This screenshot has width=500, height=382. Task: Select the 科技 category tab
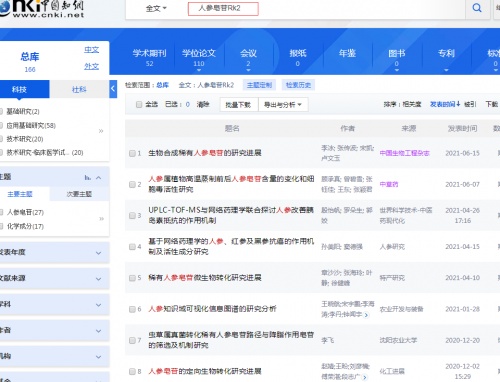tap(25, 89)
